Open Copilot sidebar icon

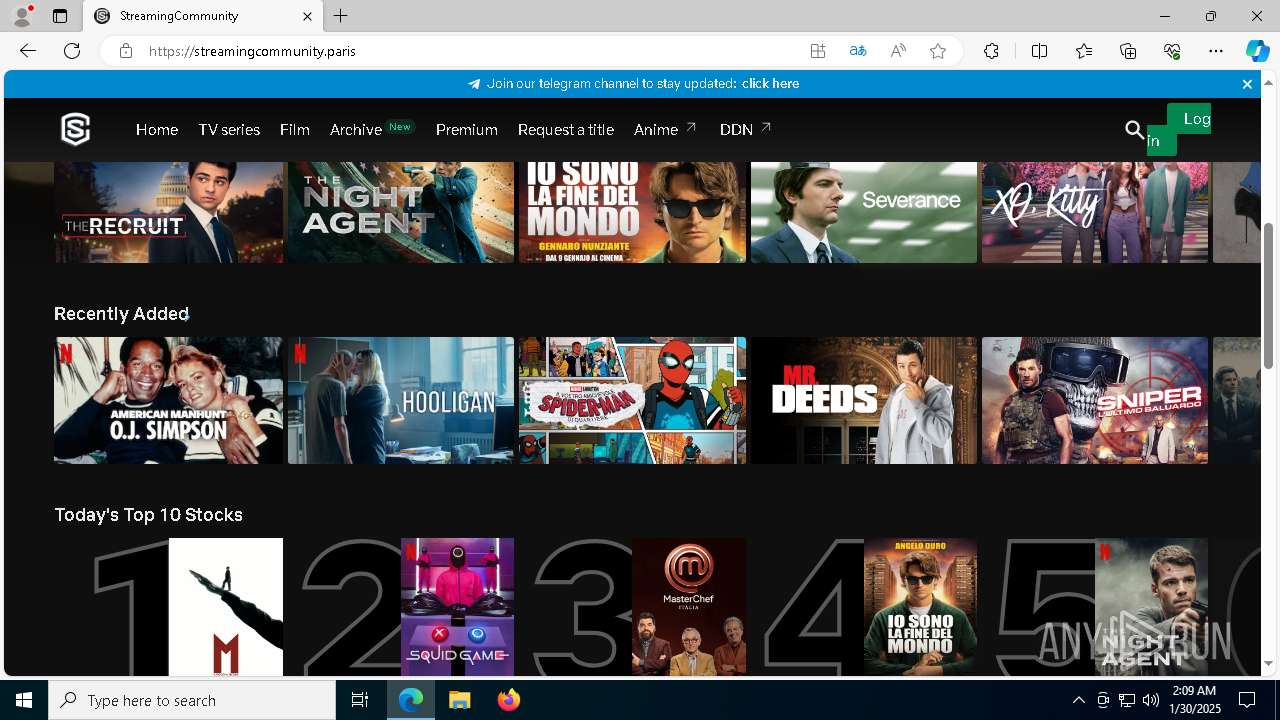(x=1257, y=51)
